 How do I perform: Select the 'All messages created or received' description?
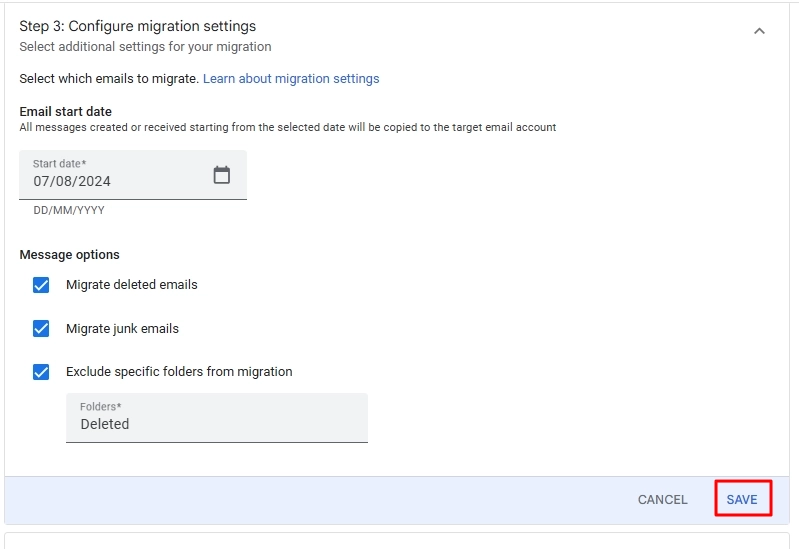point(288,127)
